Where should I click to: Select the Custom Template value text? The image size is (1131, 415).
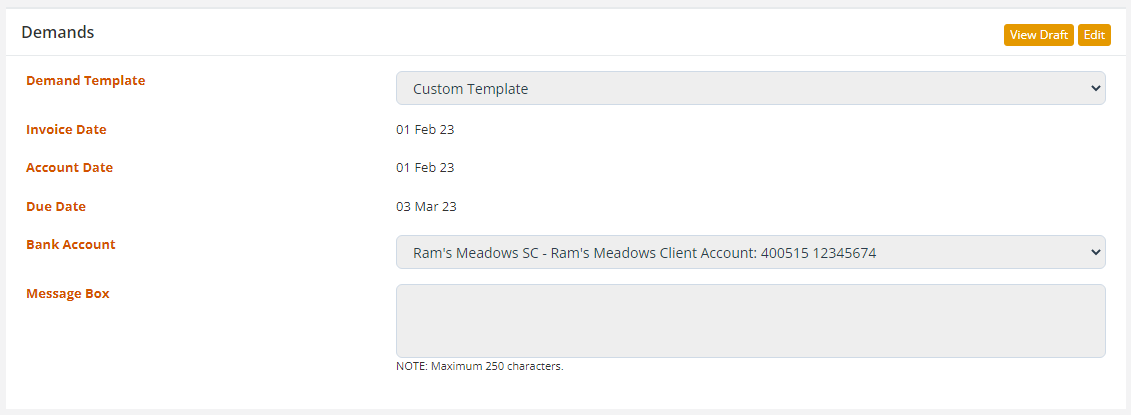point(470,89)
